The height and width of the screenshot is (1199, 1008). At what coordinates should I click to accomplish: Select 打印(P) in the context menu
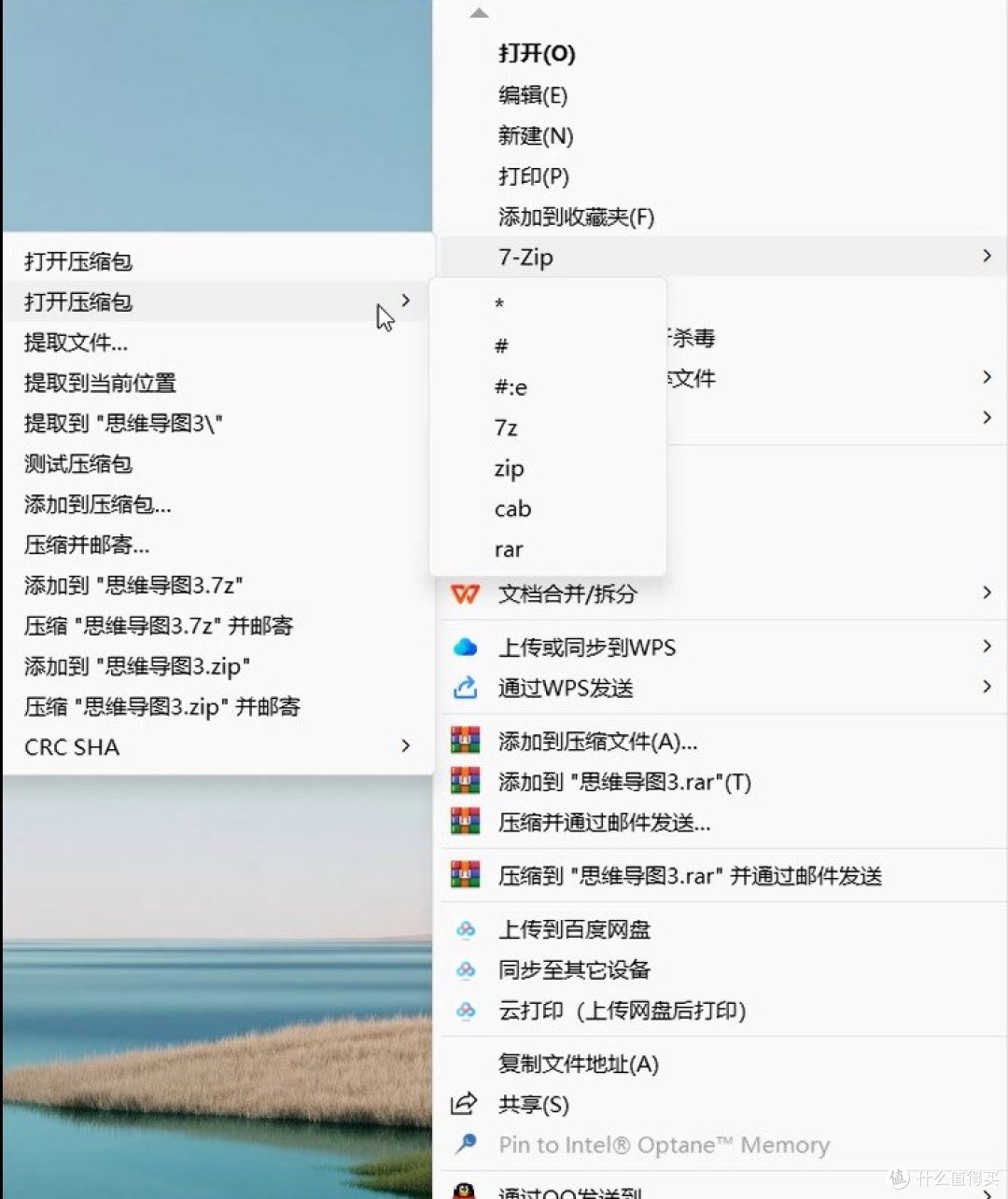533,176
